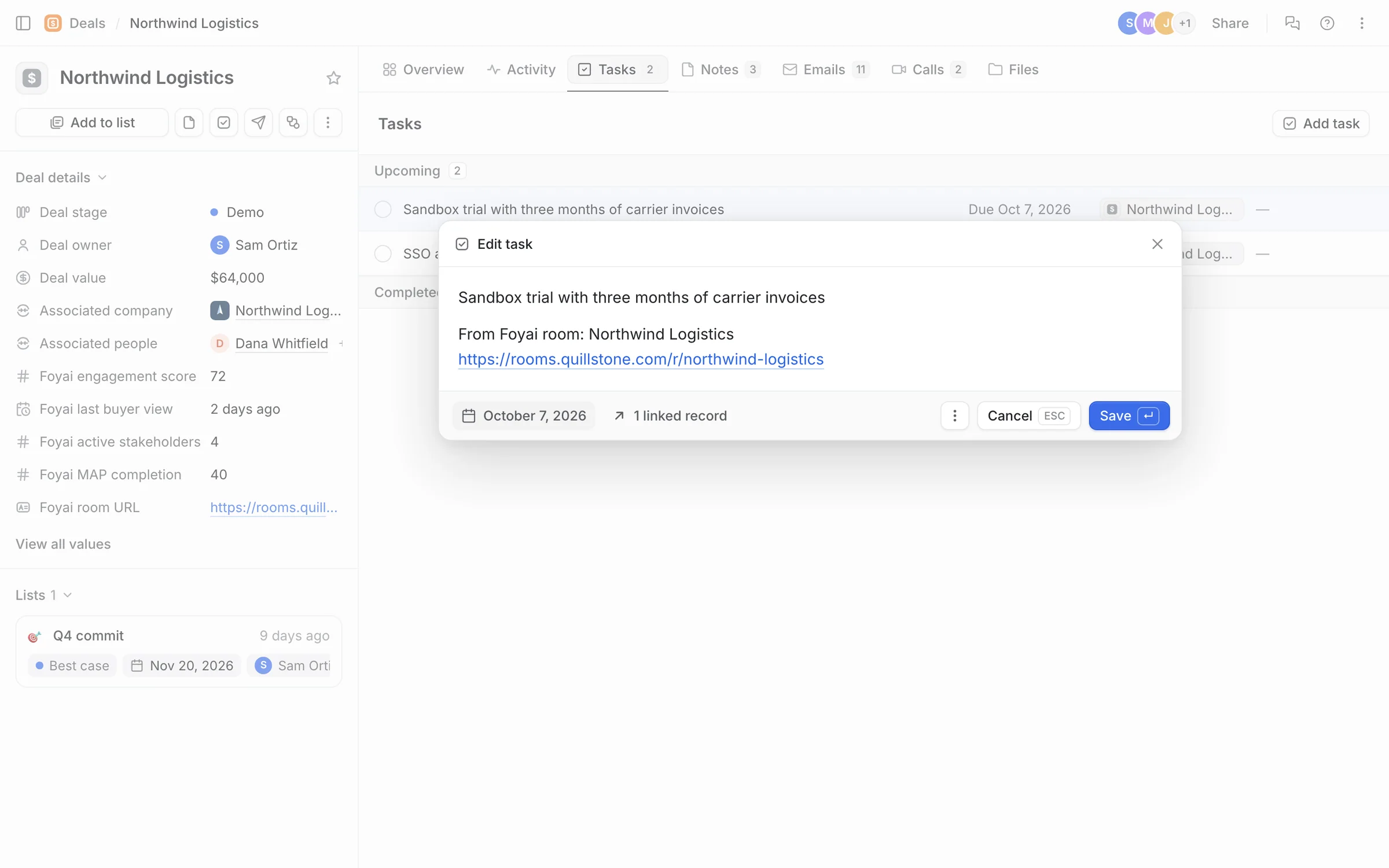
Task: Close the Edit task dialog
Action: (x=1157, y=244)
